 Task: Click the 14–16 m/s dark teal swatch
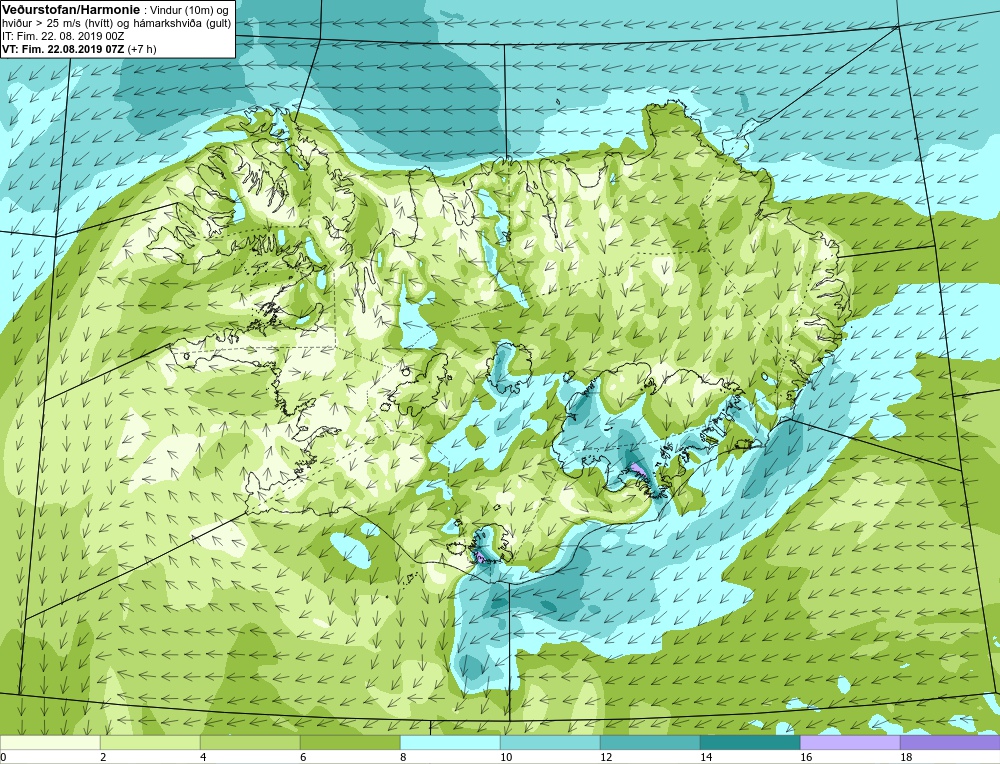[x=750, y=743]
